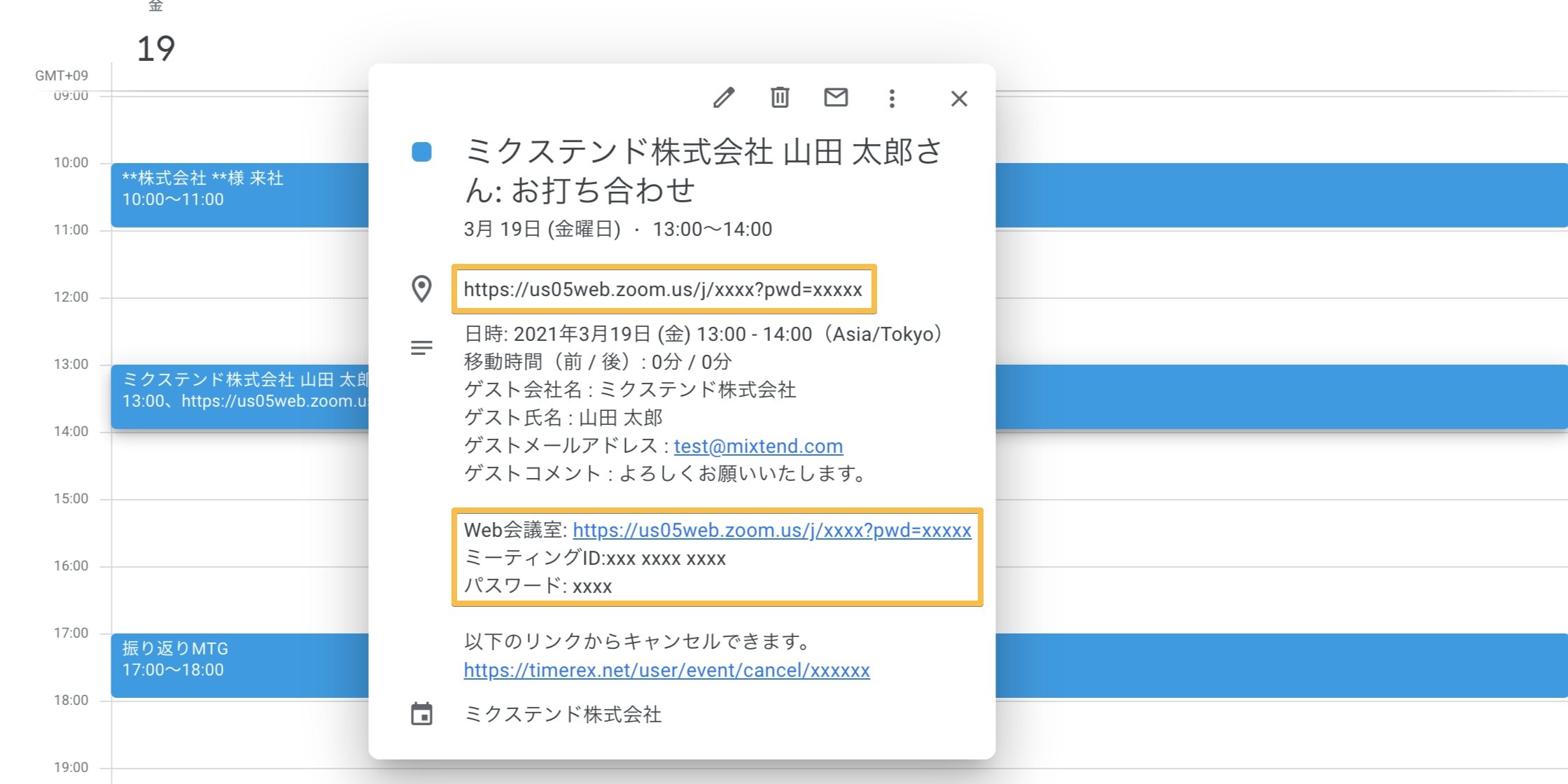1568x784 pixels.
Task: Click the blue event color square
Action: [421, 151]
